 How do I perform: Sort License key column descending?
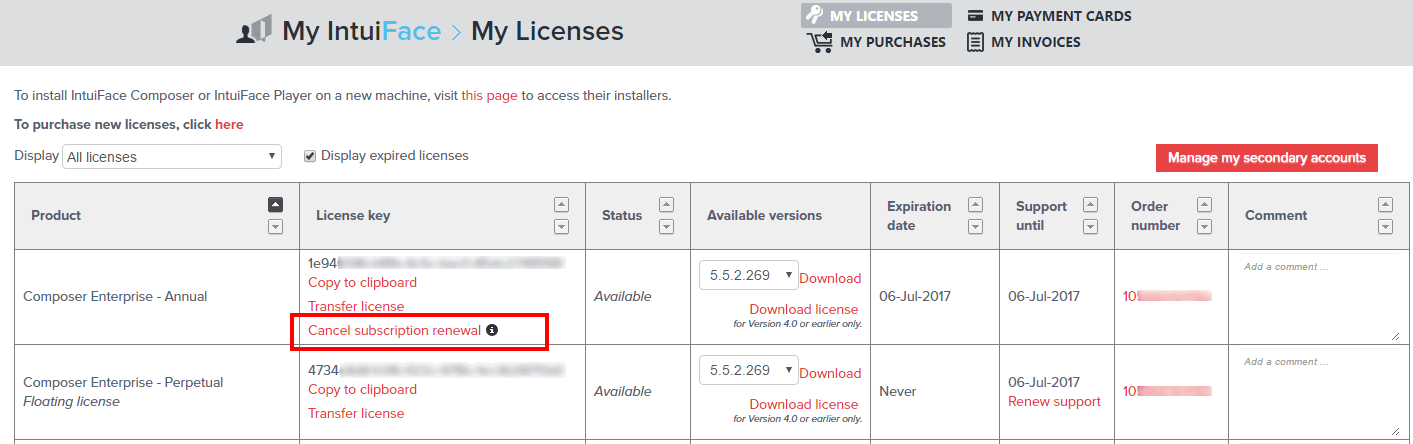561,227
